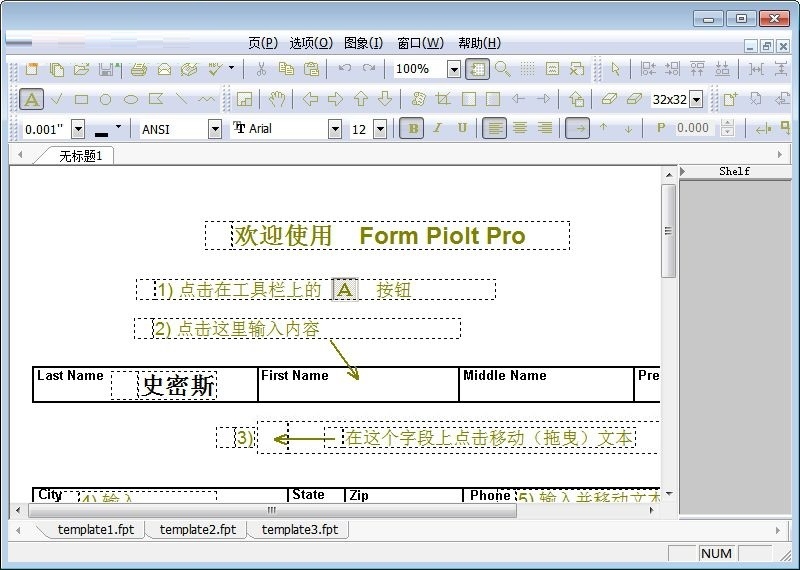Open the 窗口(W) menu
This screenshot has height=570, width=800.
(420, 43)
